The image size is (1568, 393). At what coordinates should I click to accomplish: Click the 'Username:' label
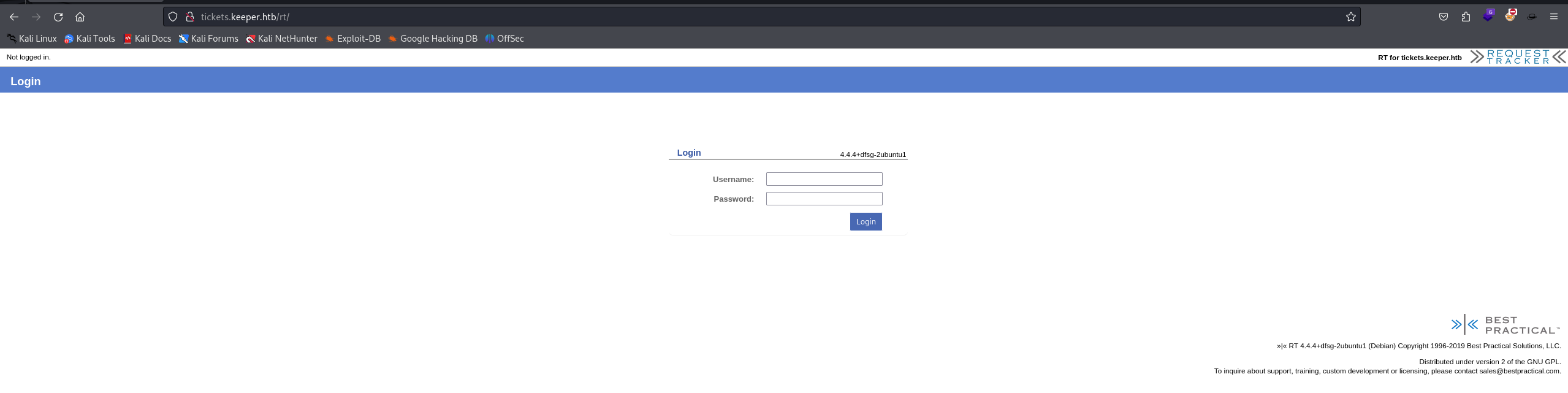[x=733, y=180]
